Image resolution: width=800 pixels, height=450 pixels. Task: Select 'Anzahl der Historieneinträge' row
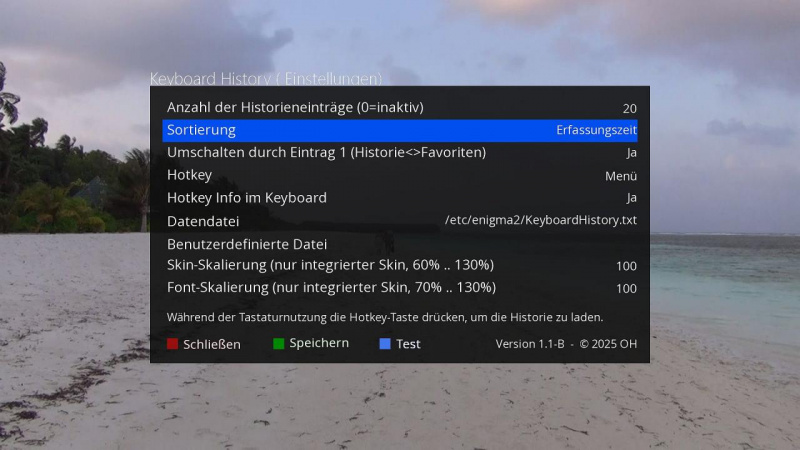[399, 108]
